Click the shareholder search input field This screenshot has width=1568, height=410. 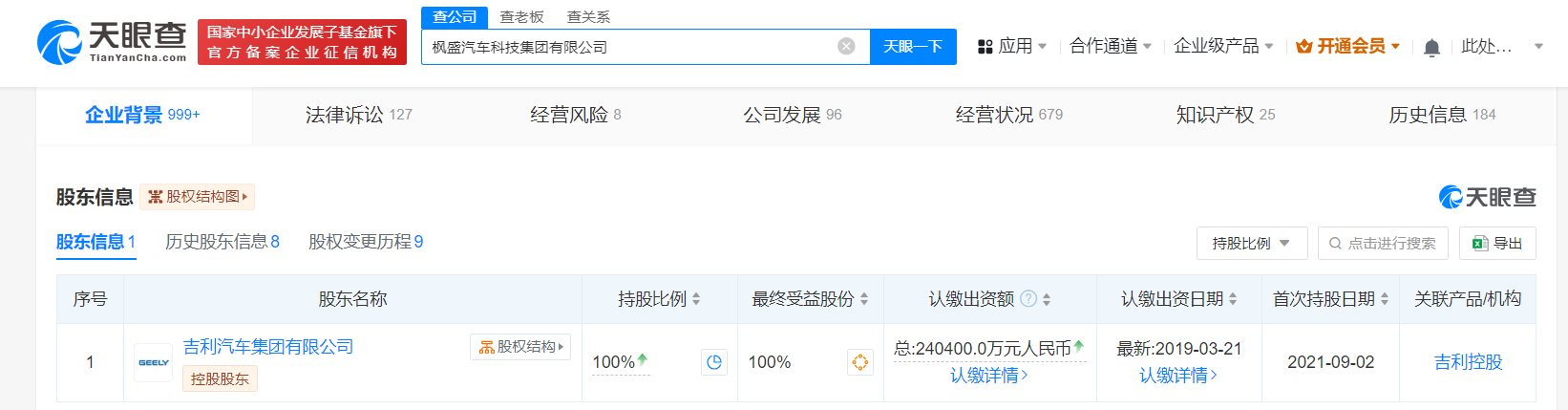click(x=1390, y=244)
